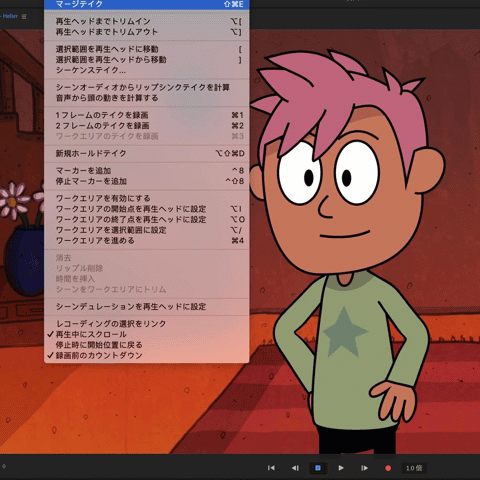This screenshot has width=480, height=480.
Task: Go to start of scene button
Action: click(271, 468)
